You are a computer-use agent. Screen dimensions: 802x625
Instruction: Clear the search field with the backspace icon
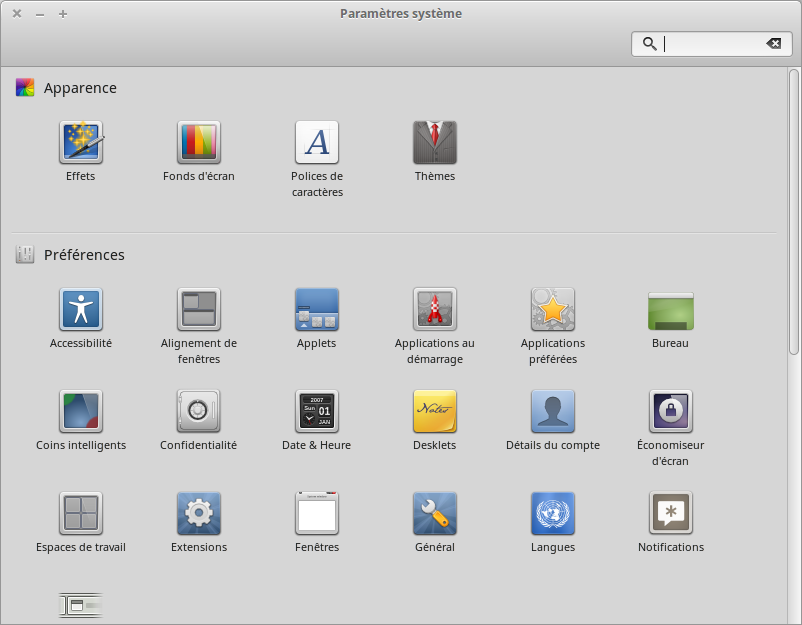click(773, 44)
